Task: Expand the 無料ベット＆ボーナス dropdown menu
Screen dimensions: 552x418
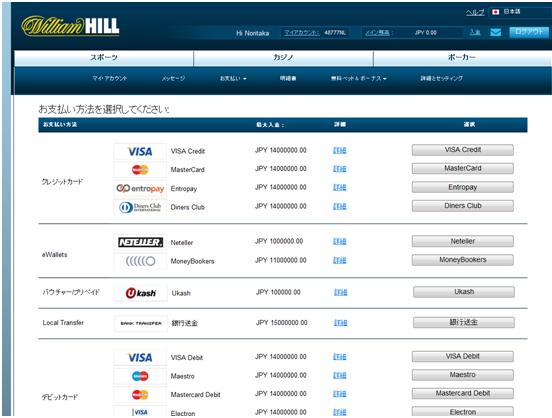Action: click(358, 79)
